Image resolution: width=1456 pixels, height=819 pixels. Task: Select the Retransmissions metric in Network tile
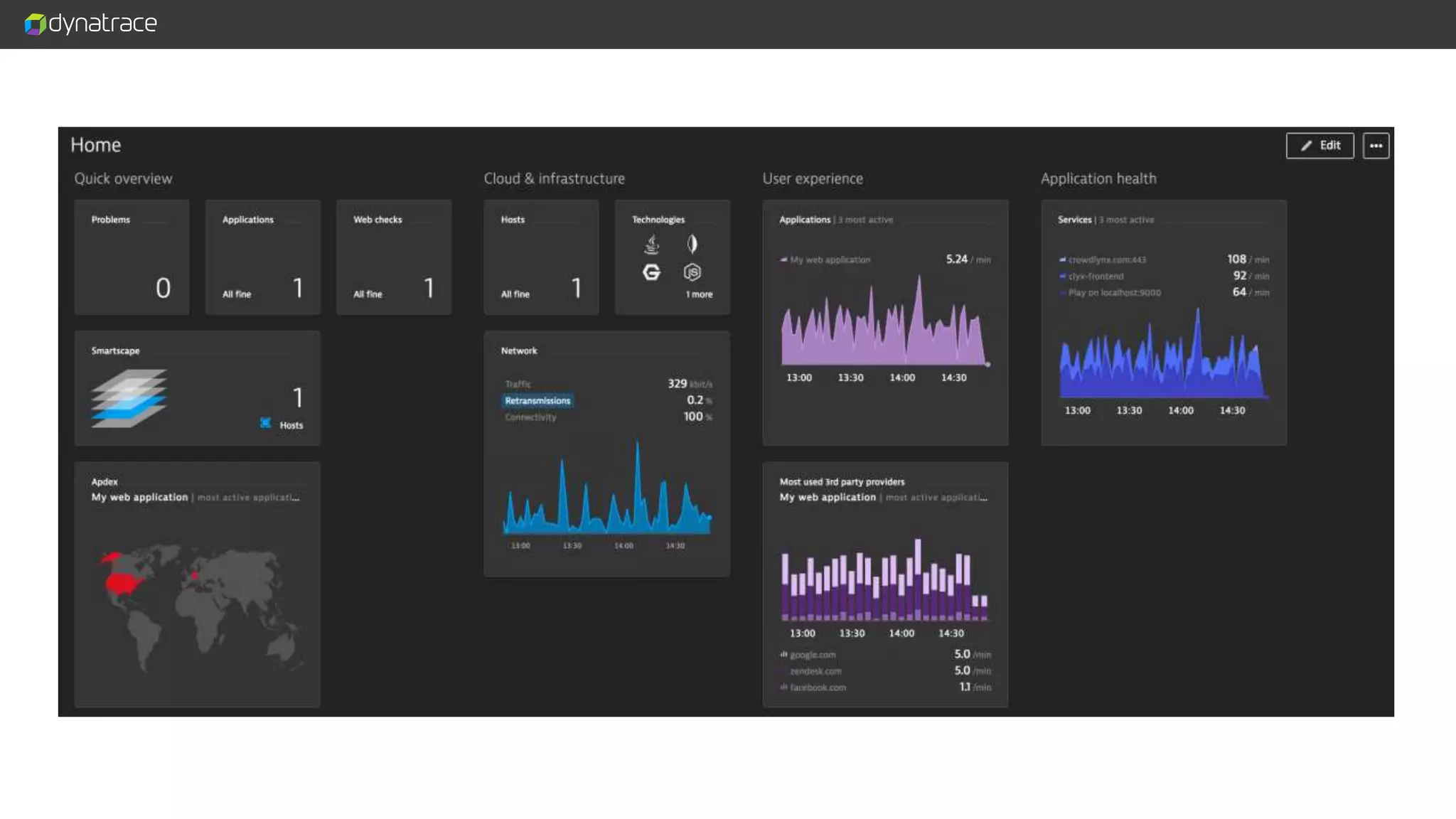(x=537, y=401)
